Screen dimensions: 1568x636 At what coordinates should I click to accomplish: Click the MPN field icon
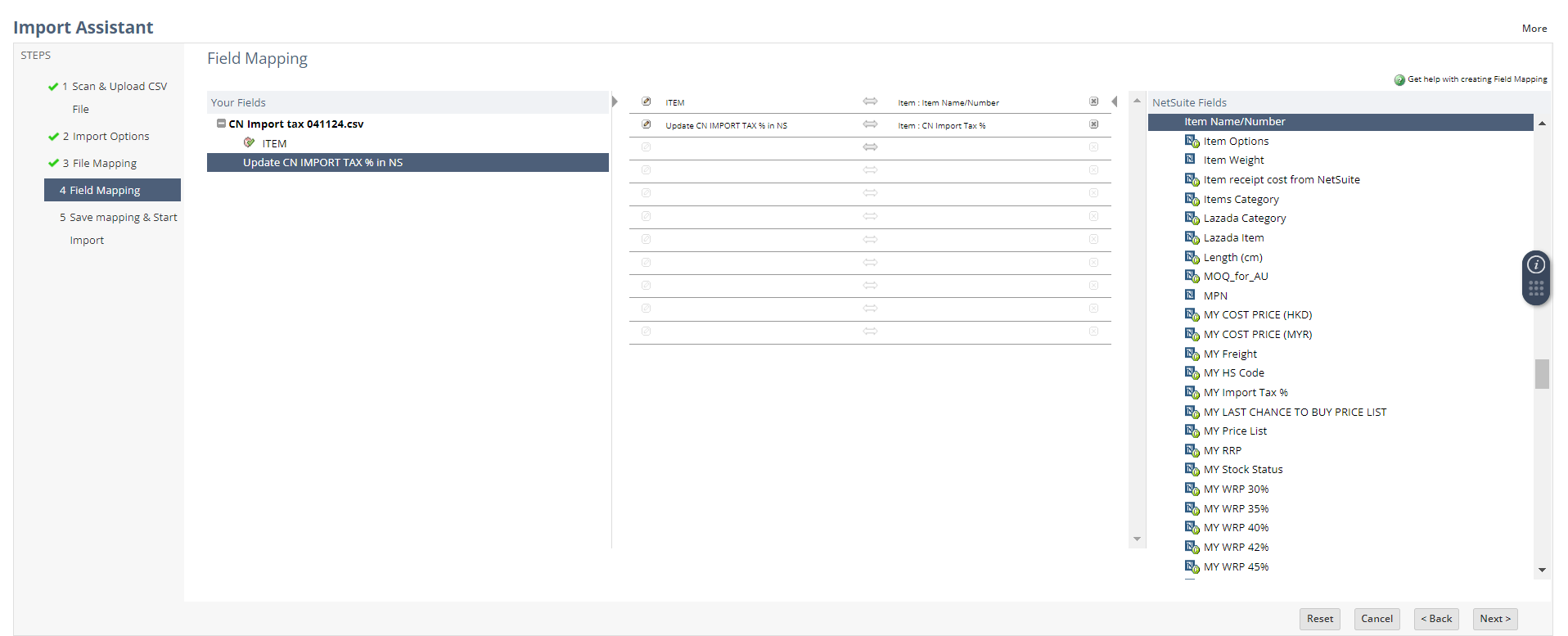(x=1191, y=295)
